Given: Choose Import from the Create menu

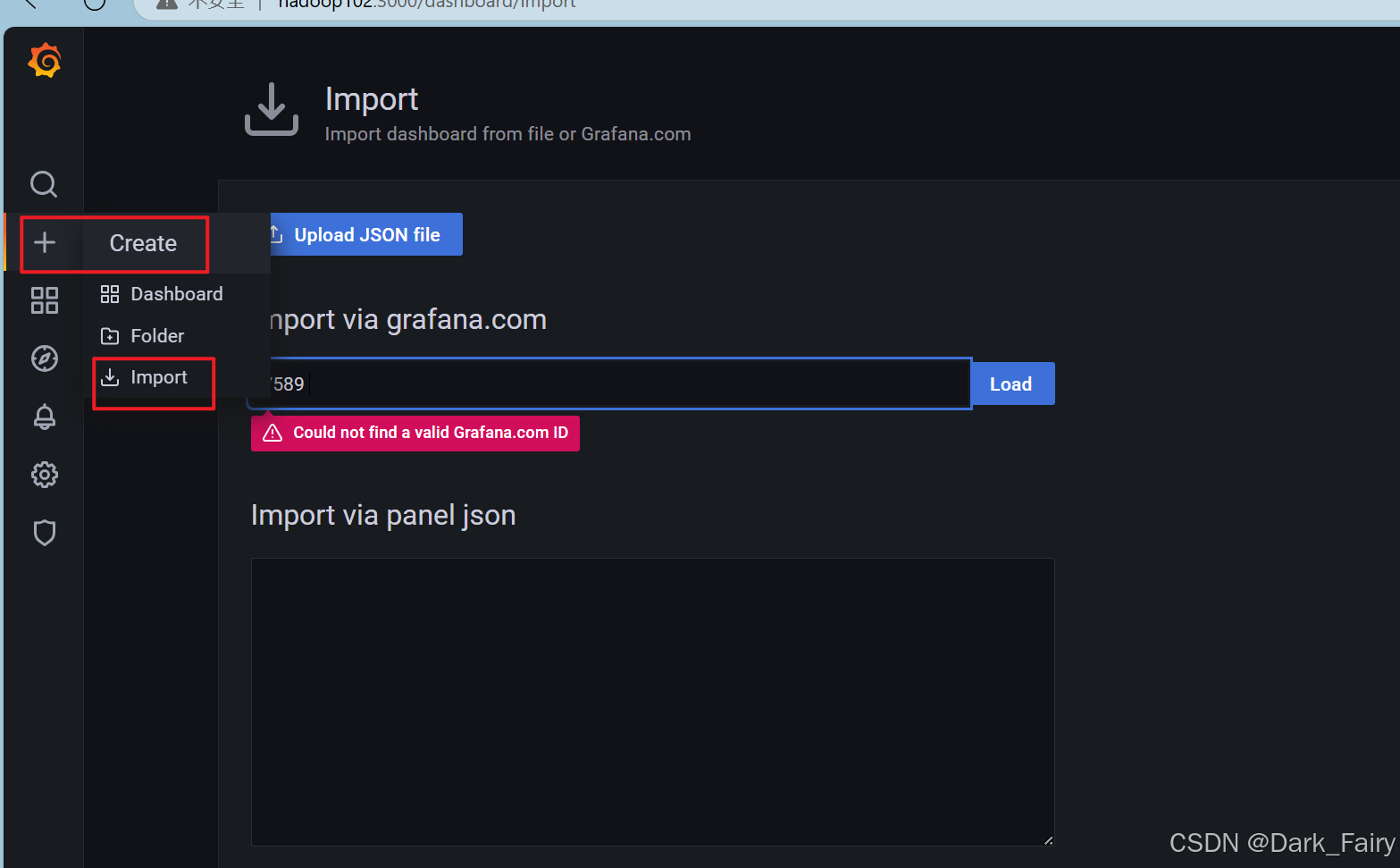Looking at the screenshot, I should pos(144,377).
